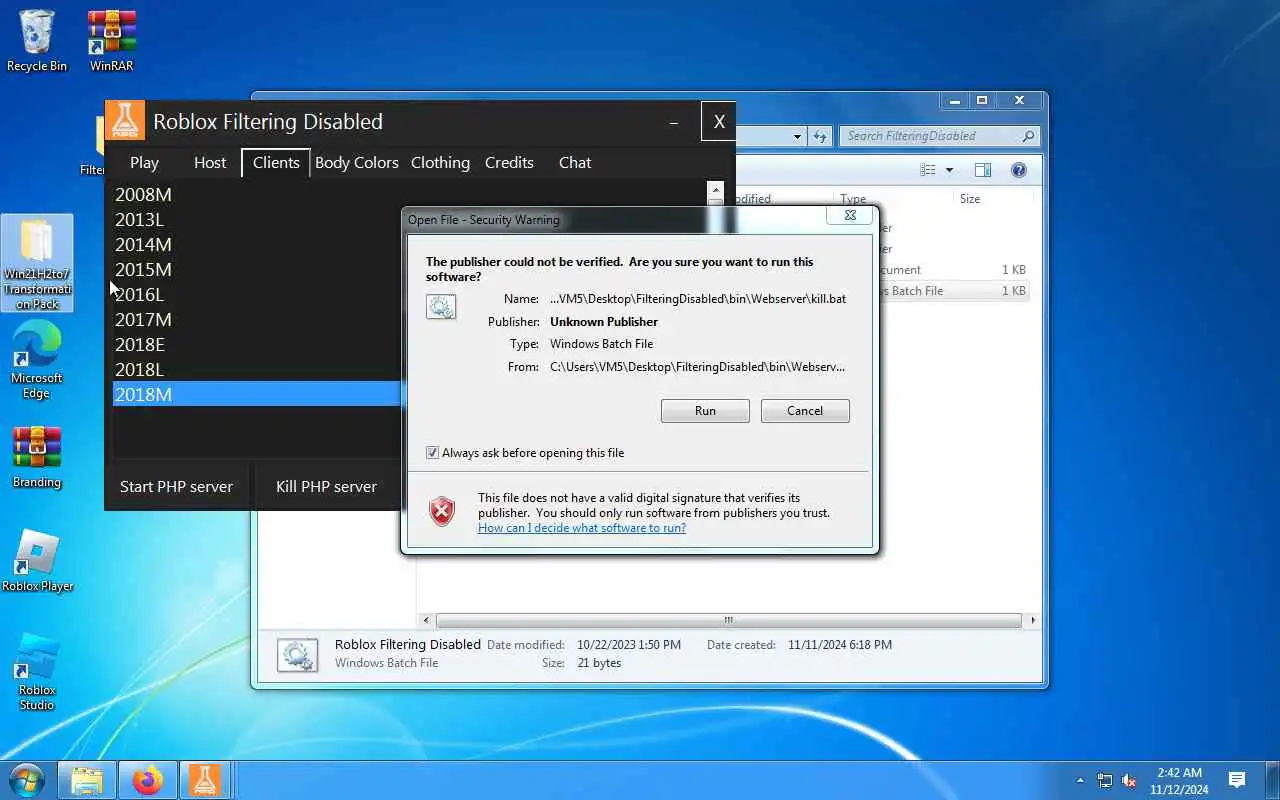Change the Explorer view layout icon
The height and width of the screenshot is (800, 1280).
point(928,170)
